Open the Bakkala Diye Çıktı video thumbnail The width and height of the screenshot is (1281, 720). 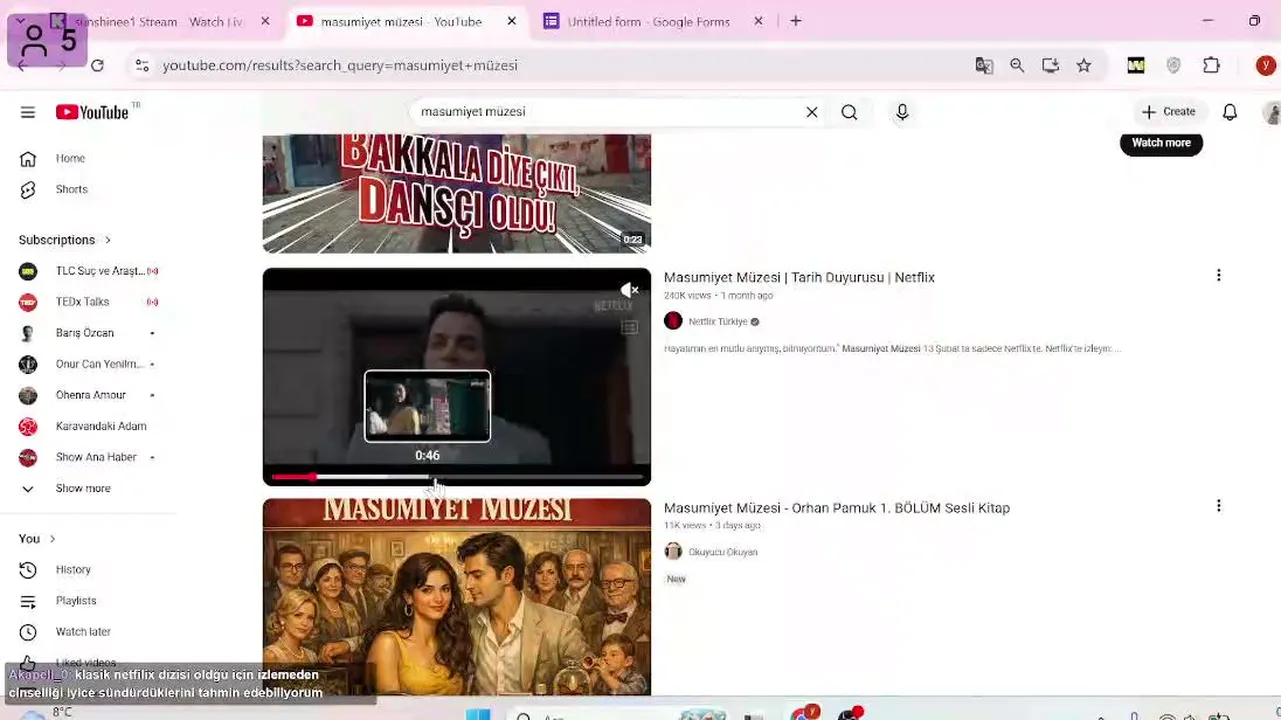point(457,193)
